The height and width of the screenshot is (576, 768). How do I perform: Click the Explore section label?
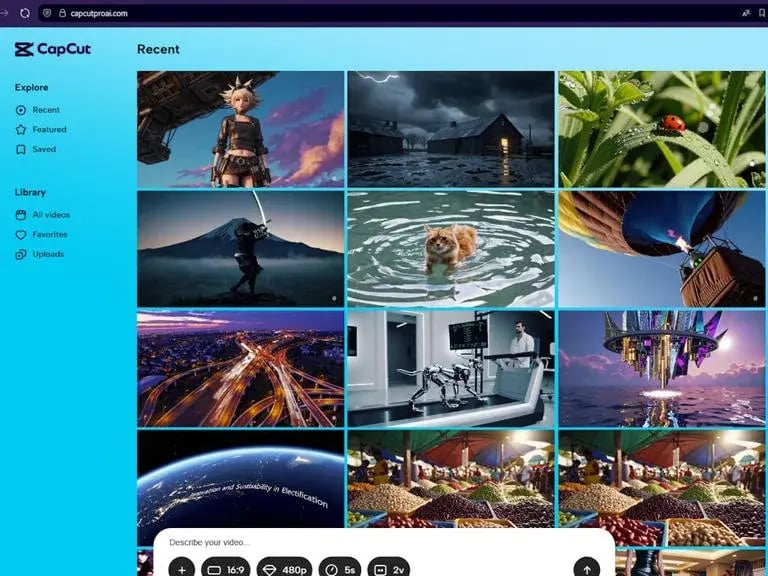(x=31, y=88)
